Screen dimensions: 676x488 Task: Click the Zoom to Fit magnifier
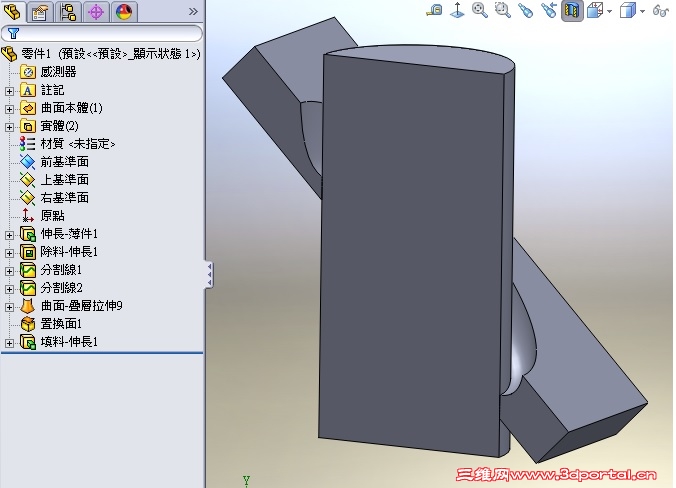(480, 10)
